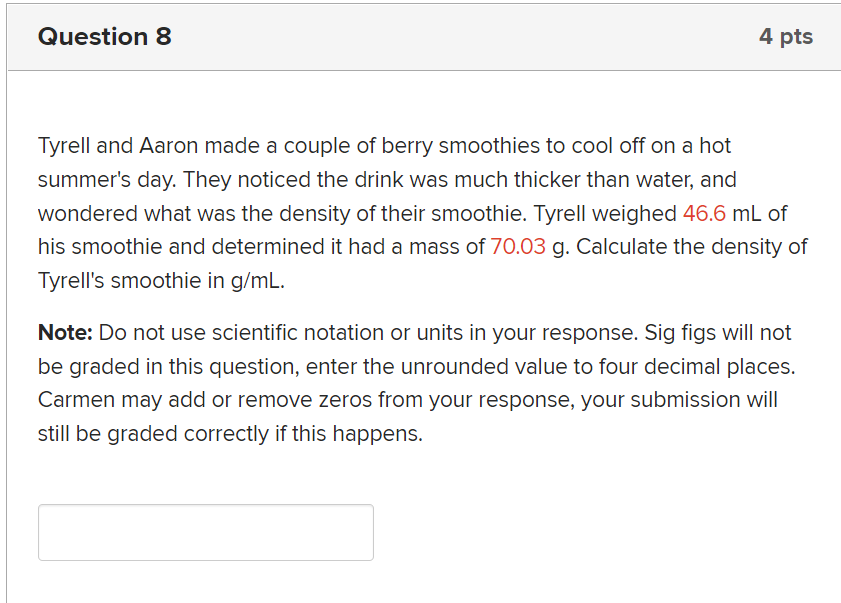This screenshot has width=841, height=603.
Task: Select the Question 8 header
Action: click(104, 36)
